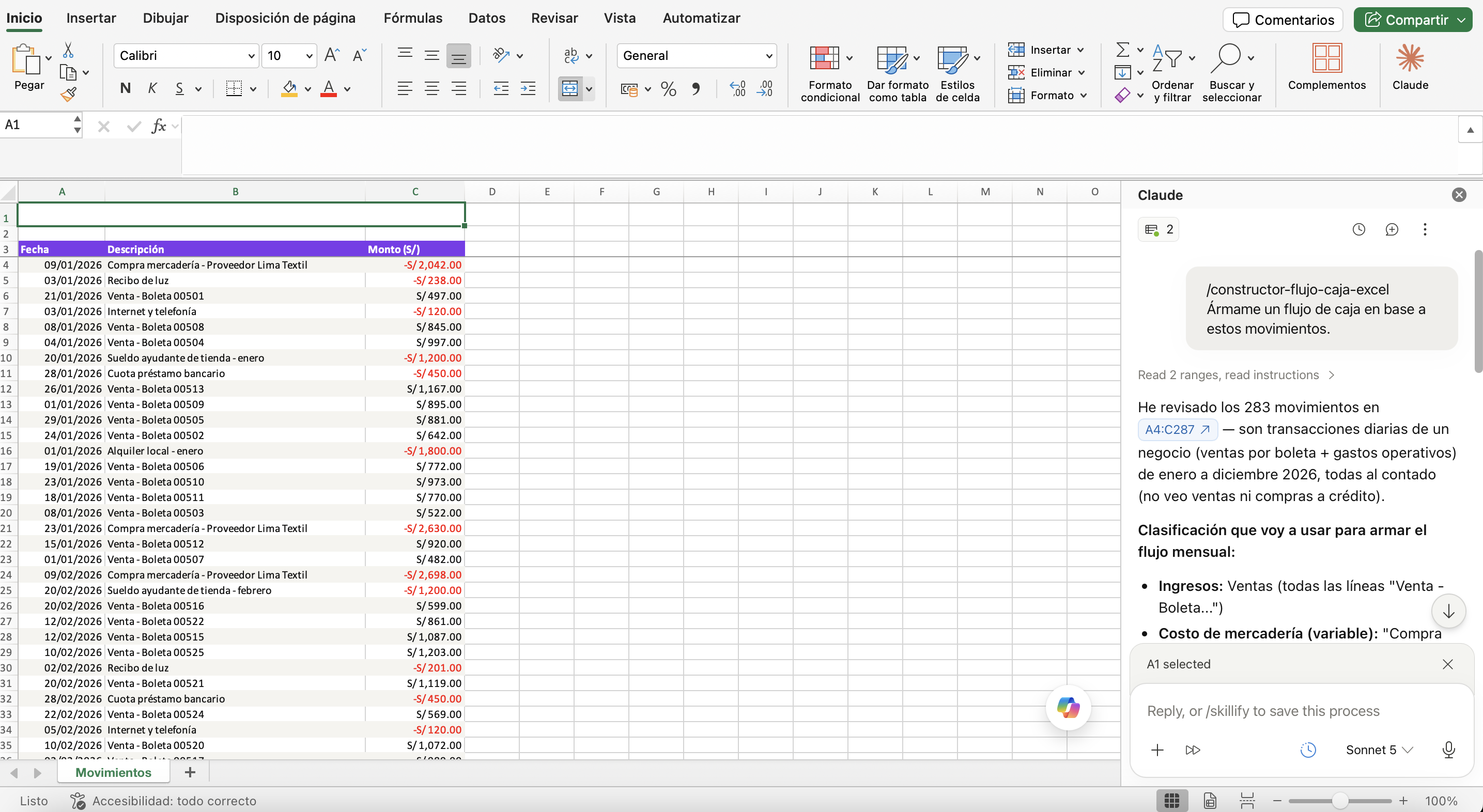Image resolution: width=1483 pixels, height=812 pixels.
Task: Open the A4:C287 range link
Action: point(1177,429)
